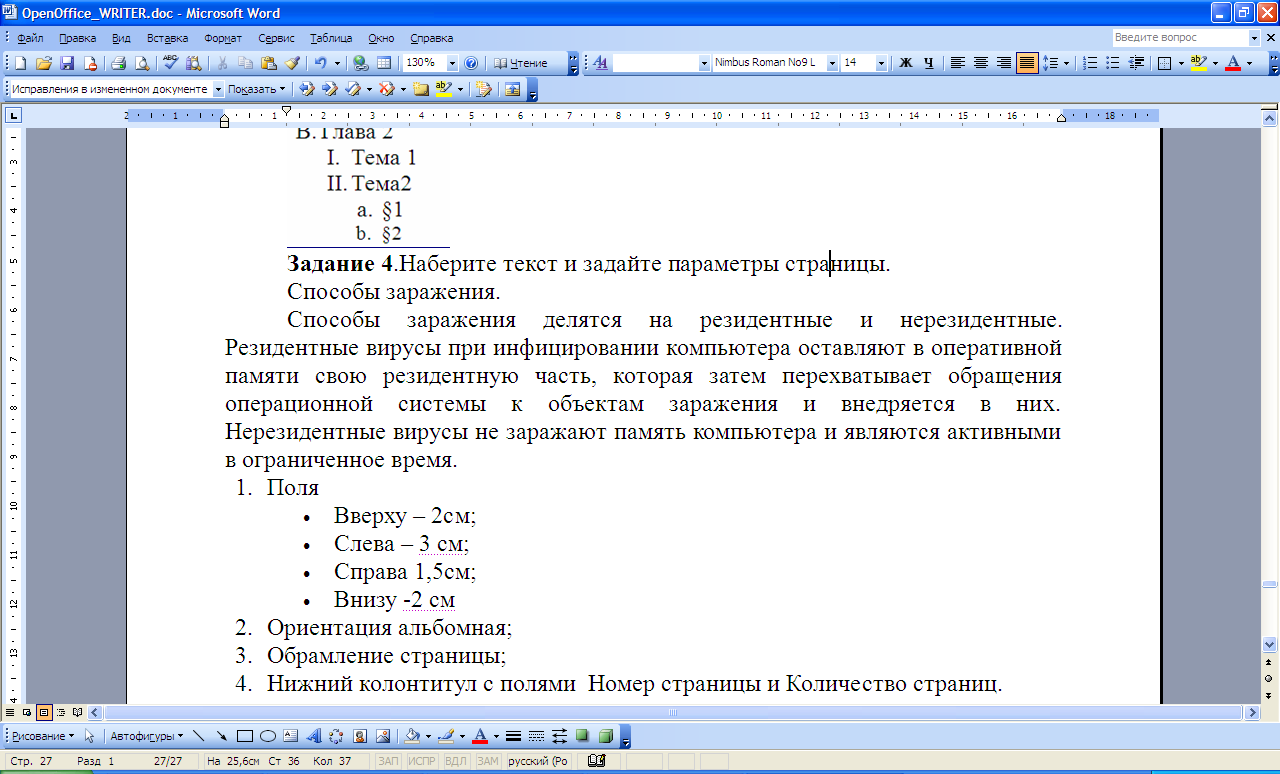The image size is (1280, 774).
Task: Open the Автофигуры menu
Action: [146, 736]
